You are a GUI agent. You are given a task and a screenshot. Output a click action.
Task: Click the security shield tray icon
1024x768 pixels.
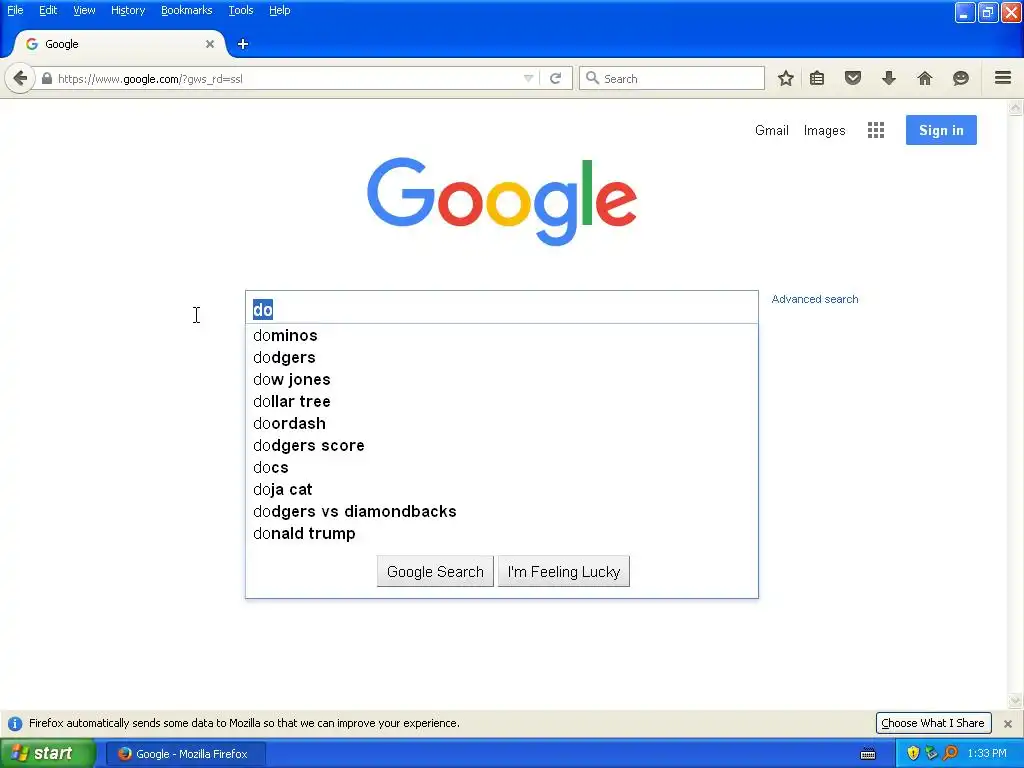click(913, 754)
